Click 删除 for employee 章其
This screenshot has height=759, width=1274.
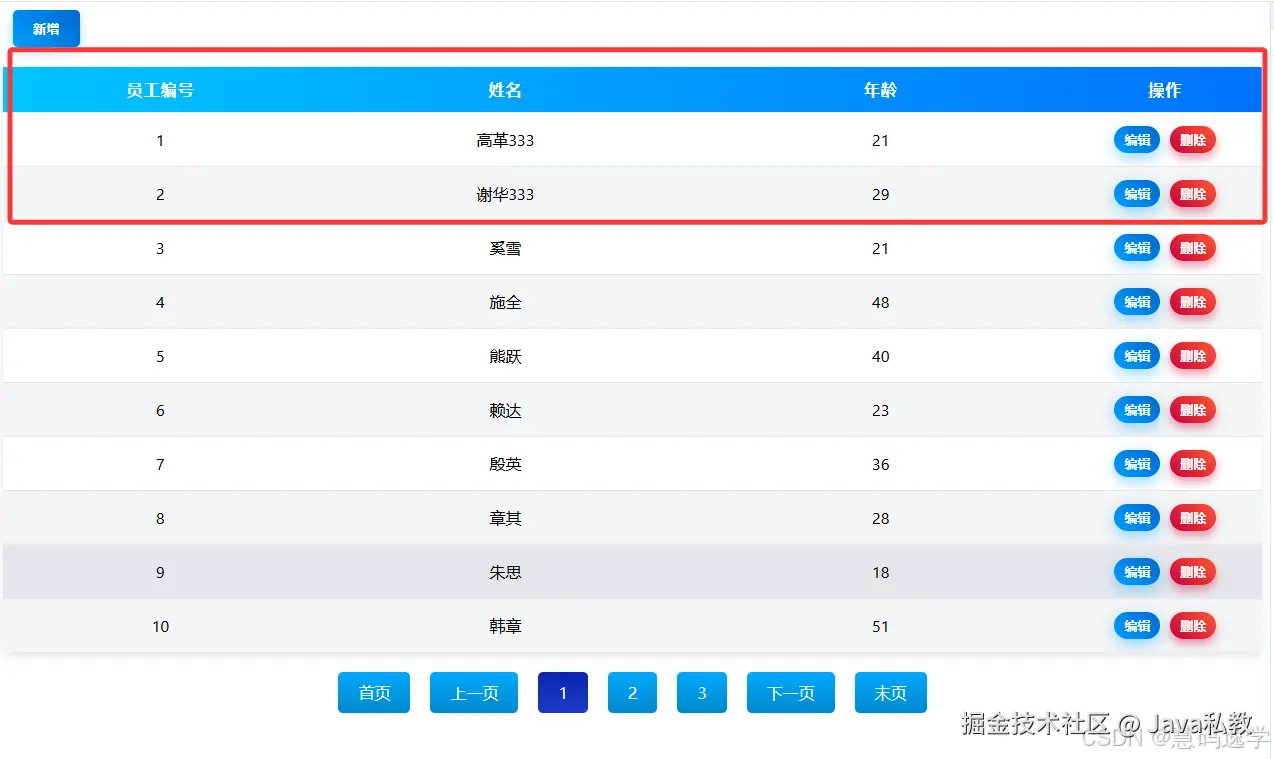(1192, 518)
